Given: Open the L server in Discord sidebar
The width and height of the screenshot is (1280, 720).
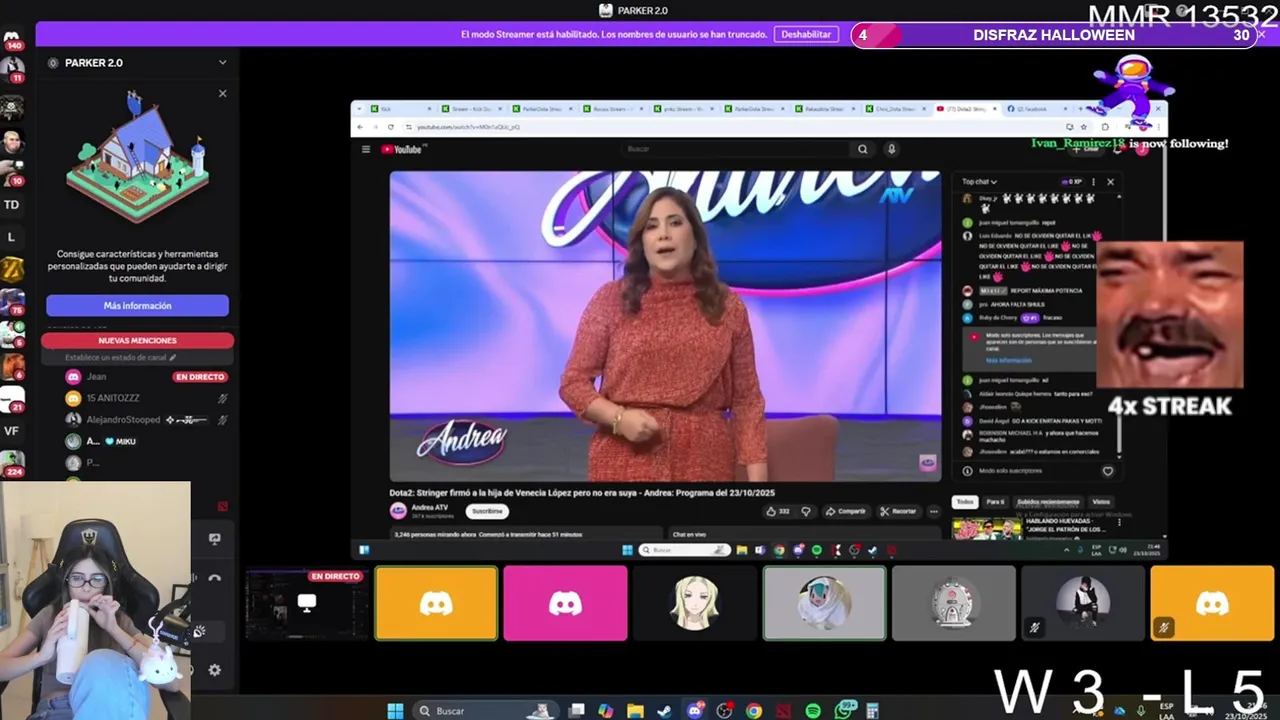Looking at the screenshot, I should [12, 237].
